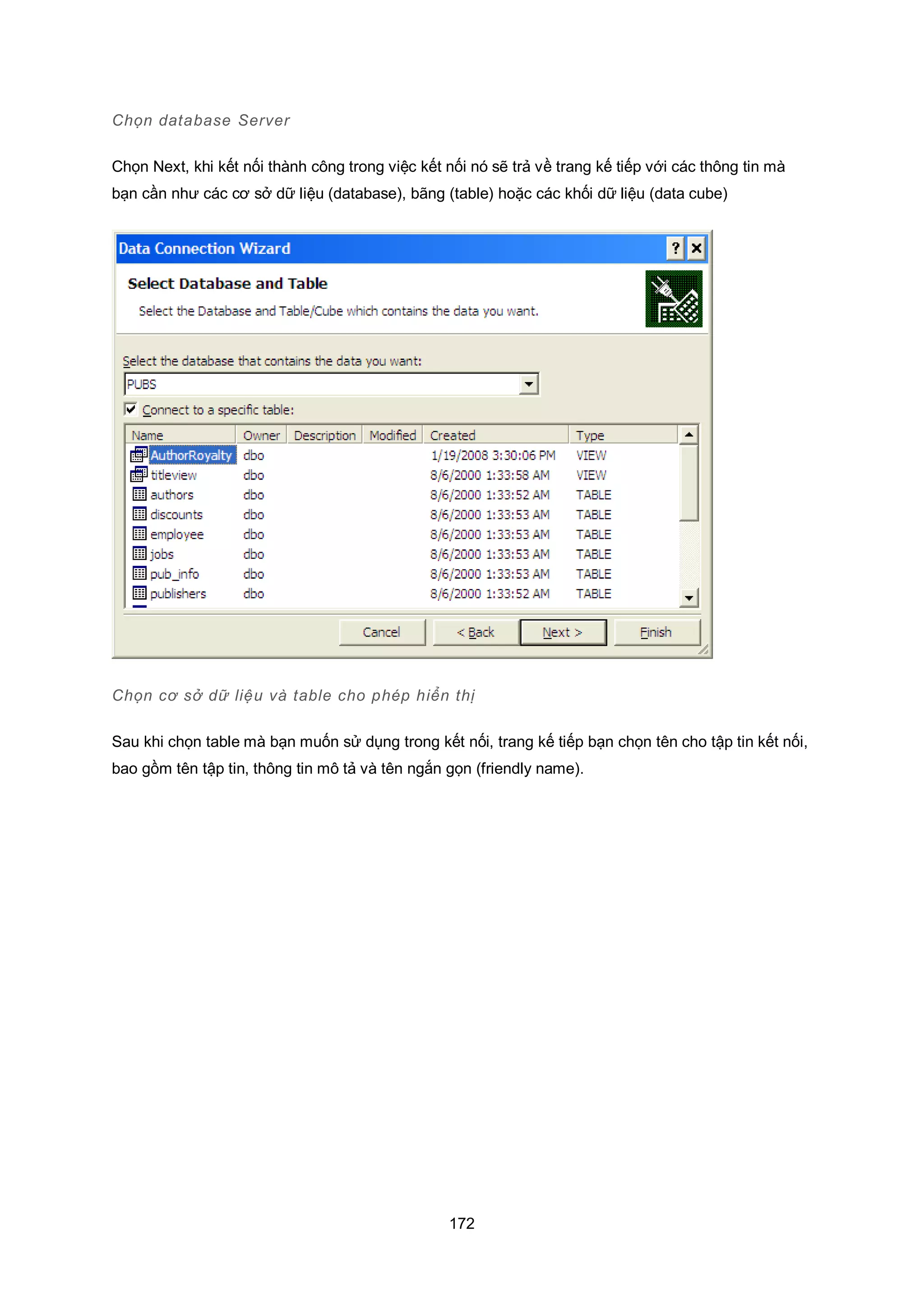Select the AuthorRoyalty row name
Image resolution: width=924 pixels, height=1306 pixels.
tap(192, 455)
